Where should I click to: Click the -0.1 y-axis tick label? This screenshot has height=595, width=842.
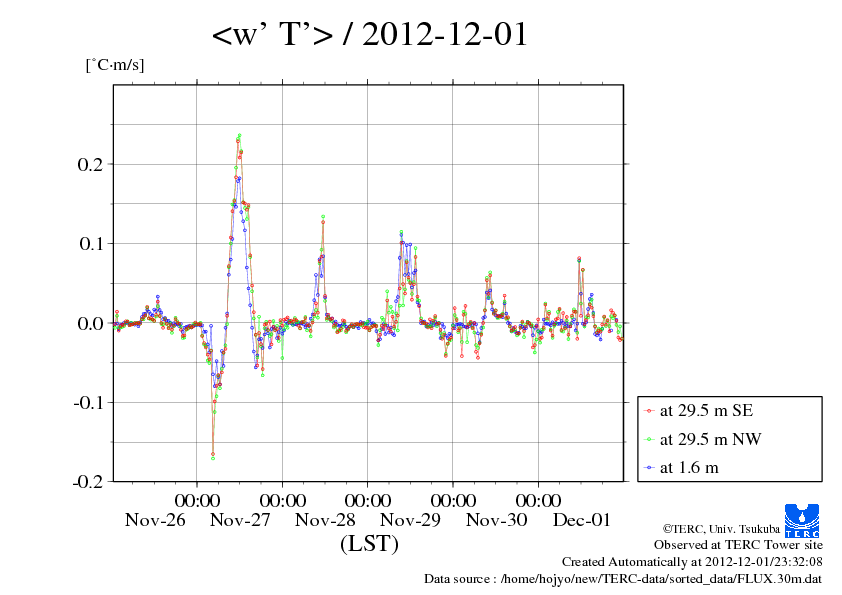coord(88,402)
